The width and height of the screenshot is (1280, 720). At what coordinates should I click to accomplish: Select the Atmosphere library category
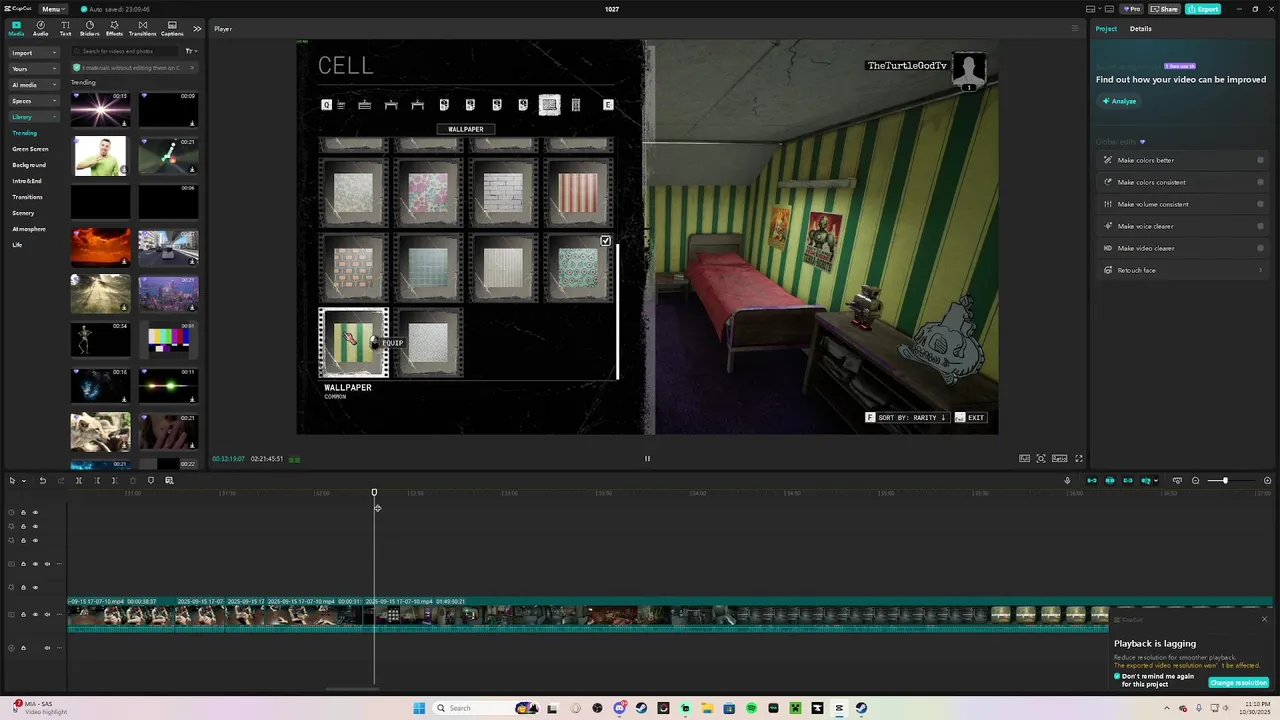[x=29, y=229]
